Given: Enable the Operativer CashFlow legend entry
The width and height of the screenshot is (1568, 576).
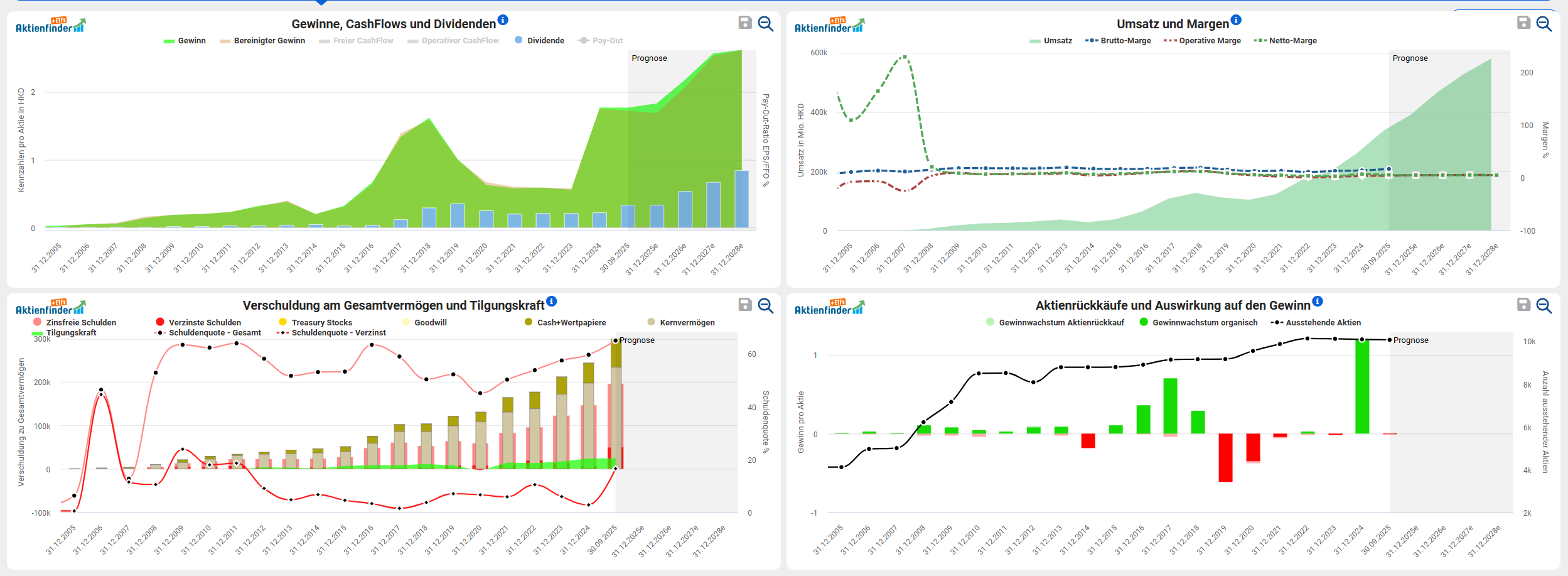Looking at the screenshot, I should (x=459, y=41).
